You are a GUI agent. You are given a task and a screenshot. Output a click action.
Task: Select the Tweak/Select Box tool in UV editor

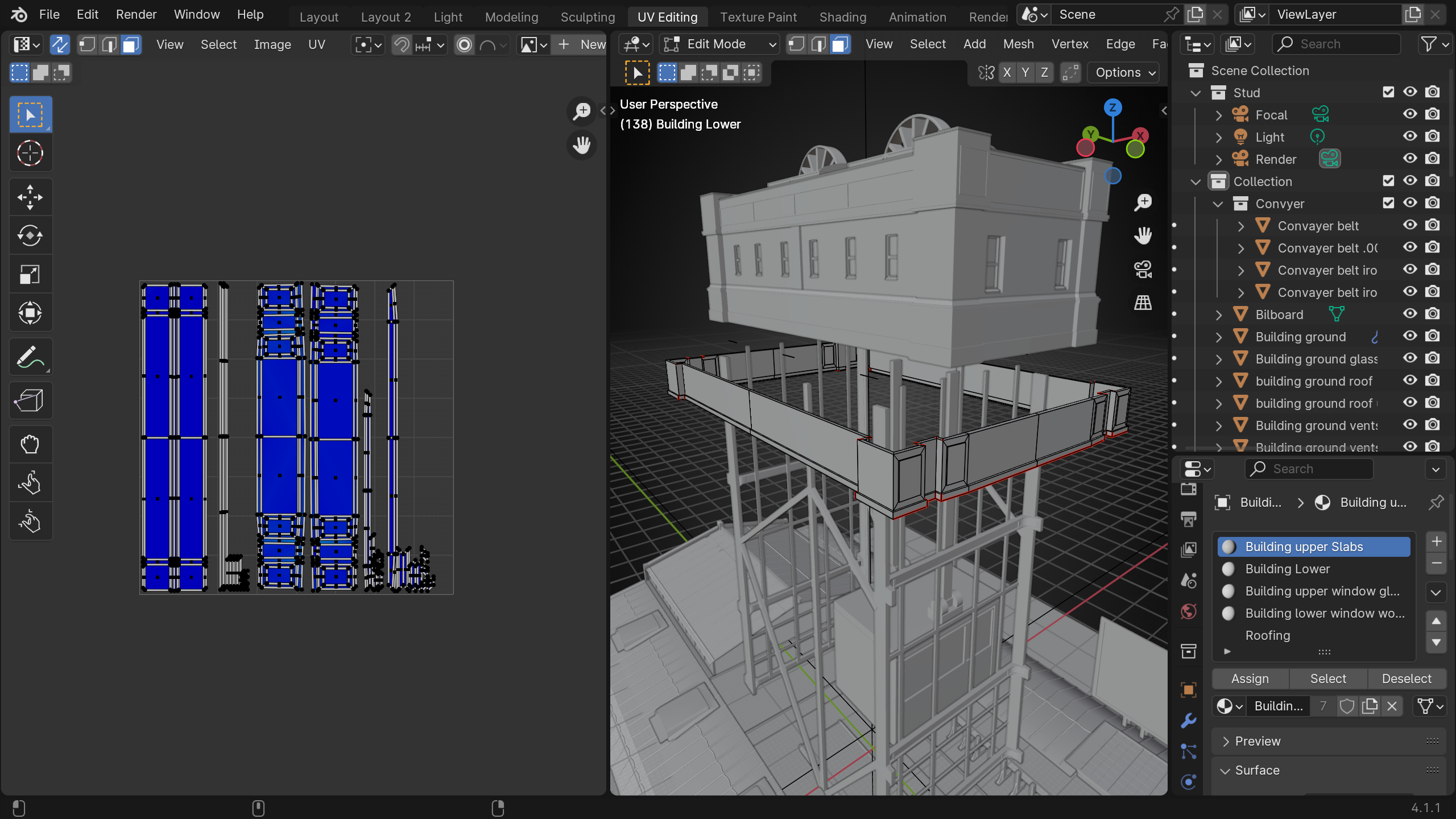coord(31,114)
